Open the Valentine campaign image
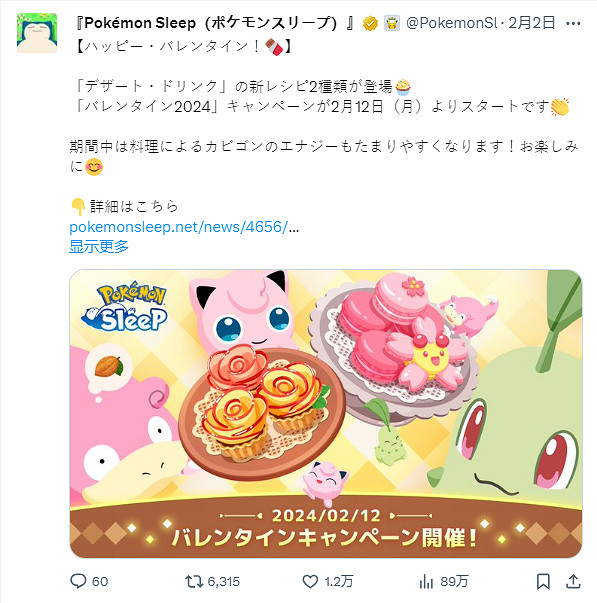The image size is (597, 603). pyautogui.click(x=326, y=413)
